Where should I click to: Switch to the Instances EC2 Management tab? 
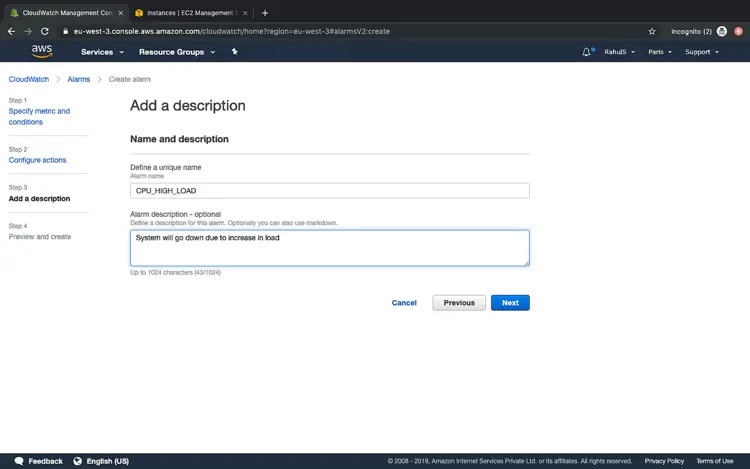(x=190, y=13)
